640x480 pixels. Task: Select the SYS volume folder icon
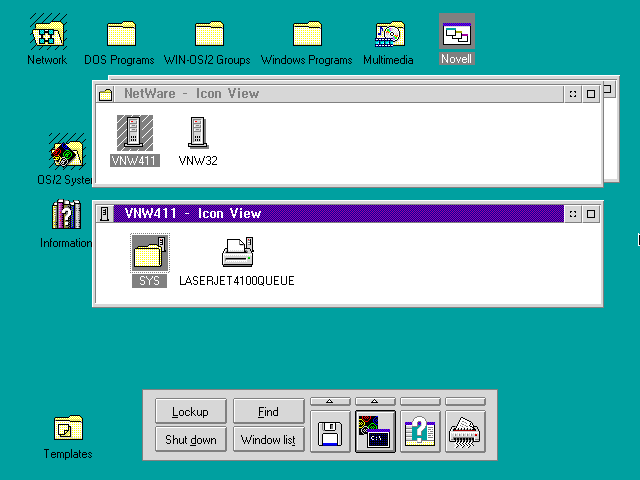coord(150,253)
